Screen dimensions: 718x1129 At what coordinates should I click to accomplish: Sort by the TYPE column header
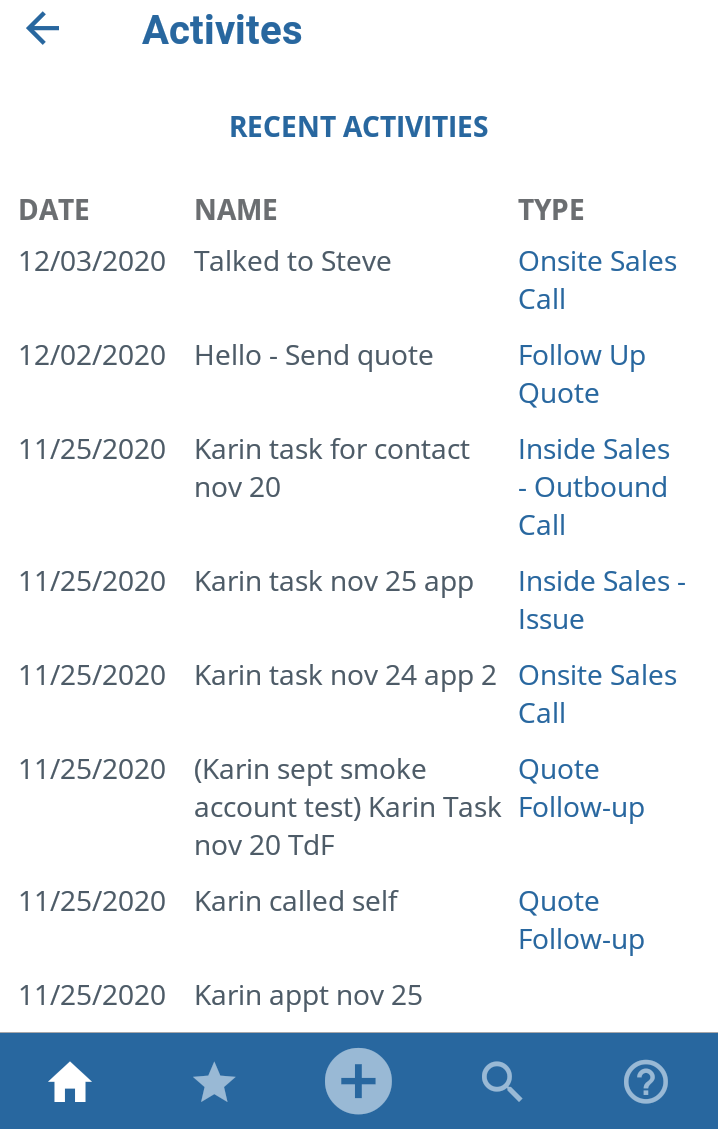[x=551, y=210]
